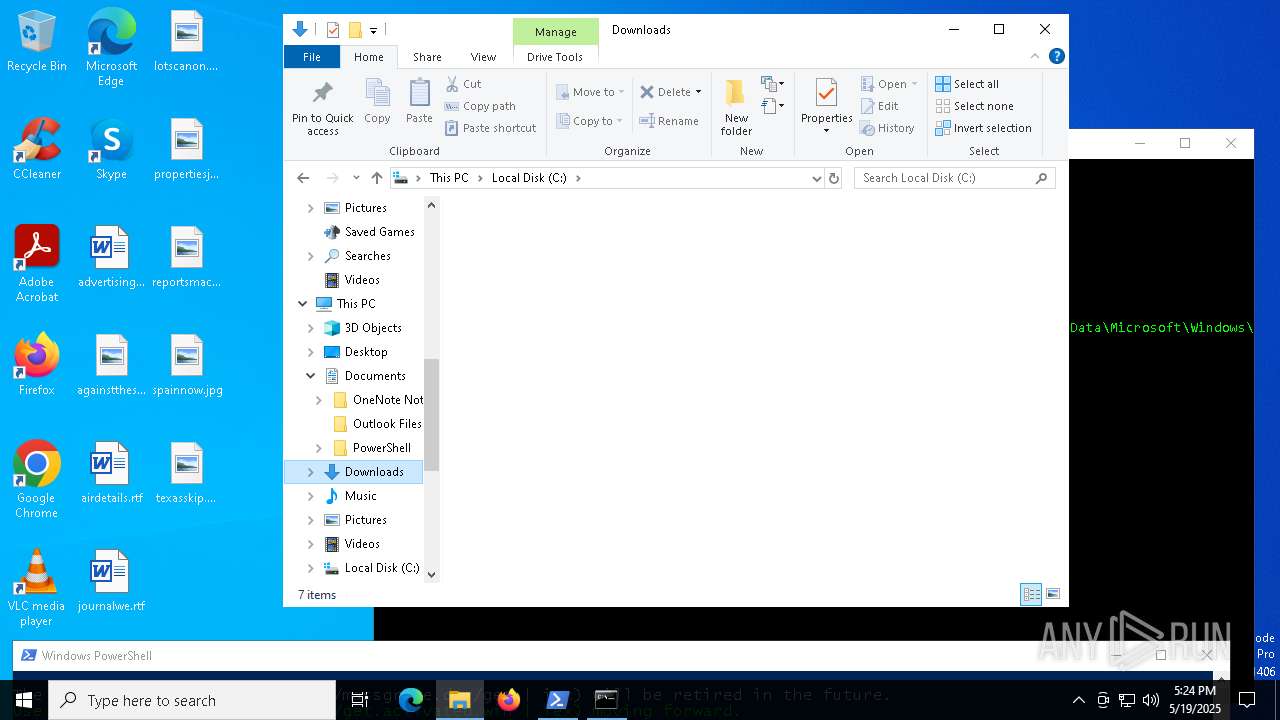1280x720 pixels.
Task: Open Task View on taskbar
Action: point(360,700)
